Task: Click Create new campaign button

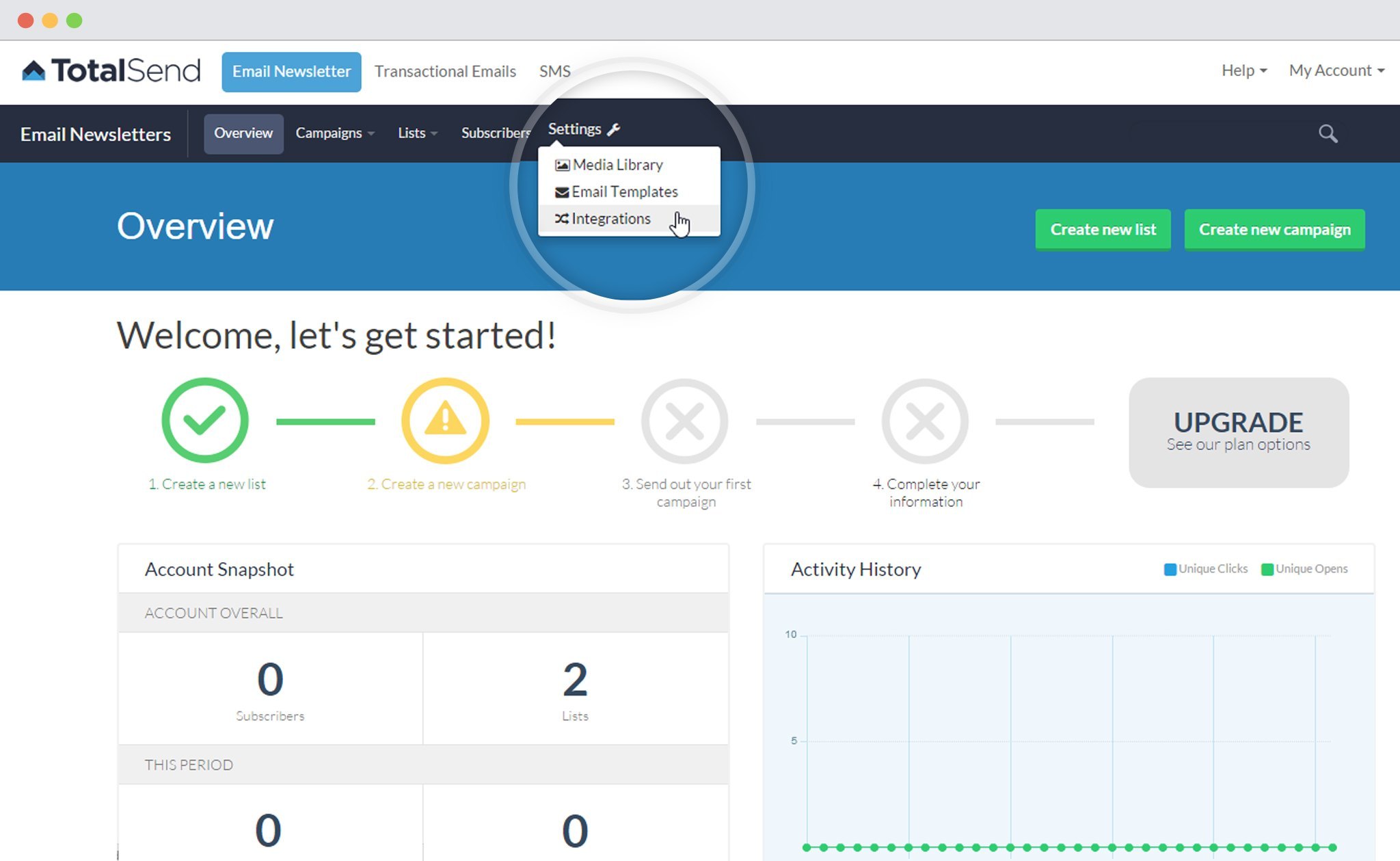Action: tap(1275, 229)
